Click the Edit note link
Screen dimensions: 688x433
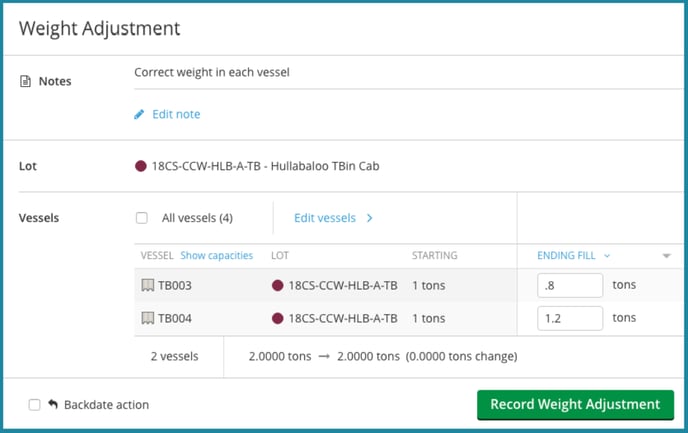click(x=176, y=114)
